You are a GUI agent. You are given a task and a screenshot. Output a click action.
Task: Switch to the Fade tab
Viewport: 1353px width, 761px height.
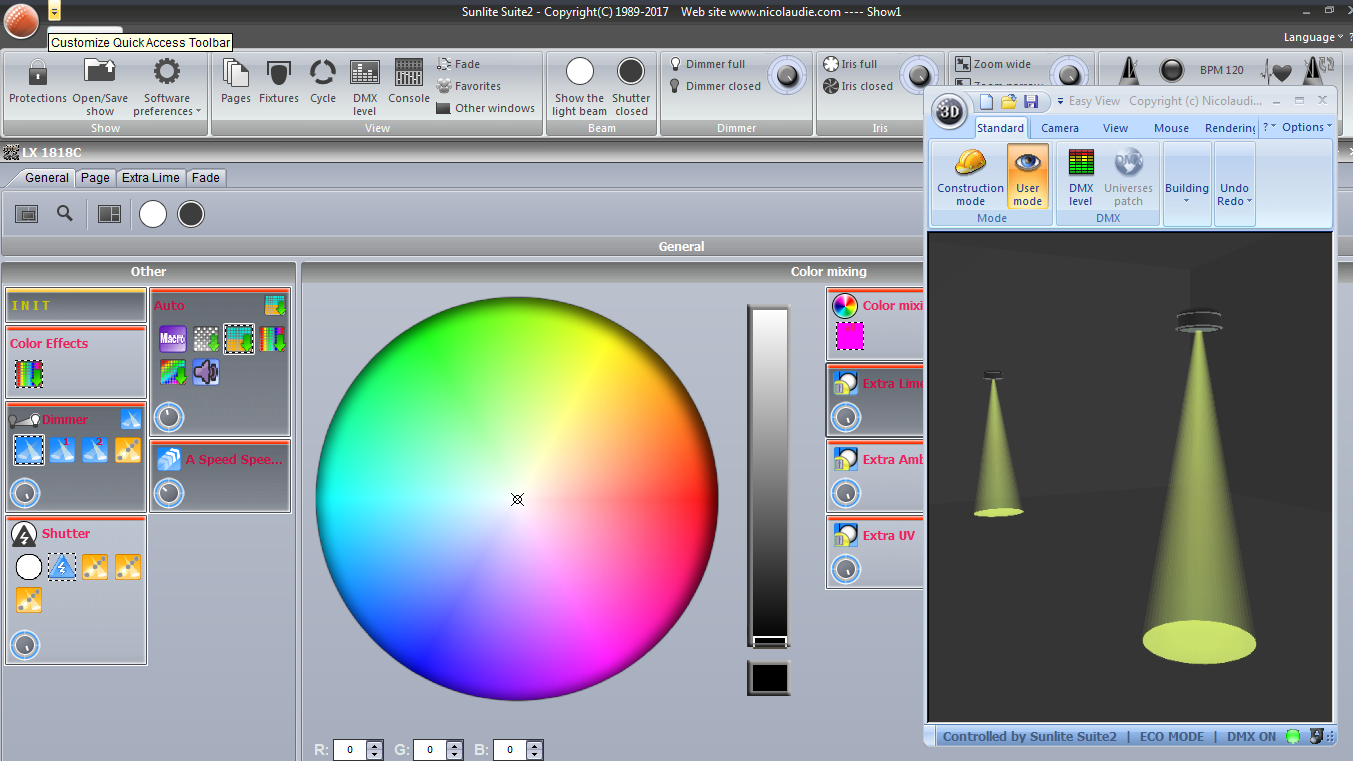pos(206,177)
